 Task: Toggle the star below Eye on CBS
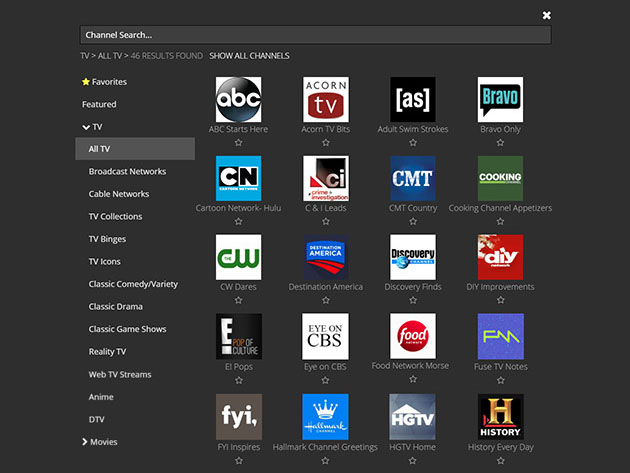tap(325, 380)
